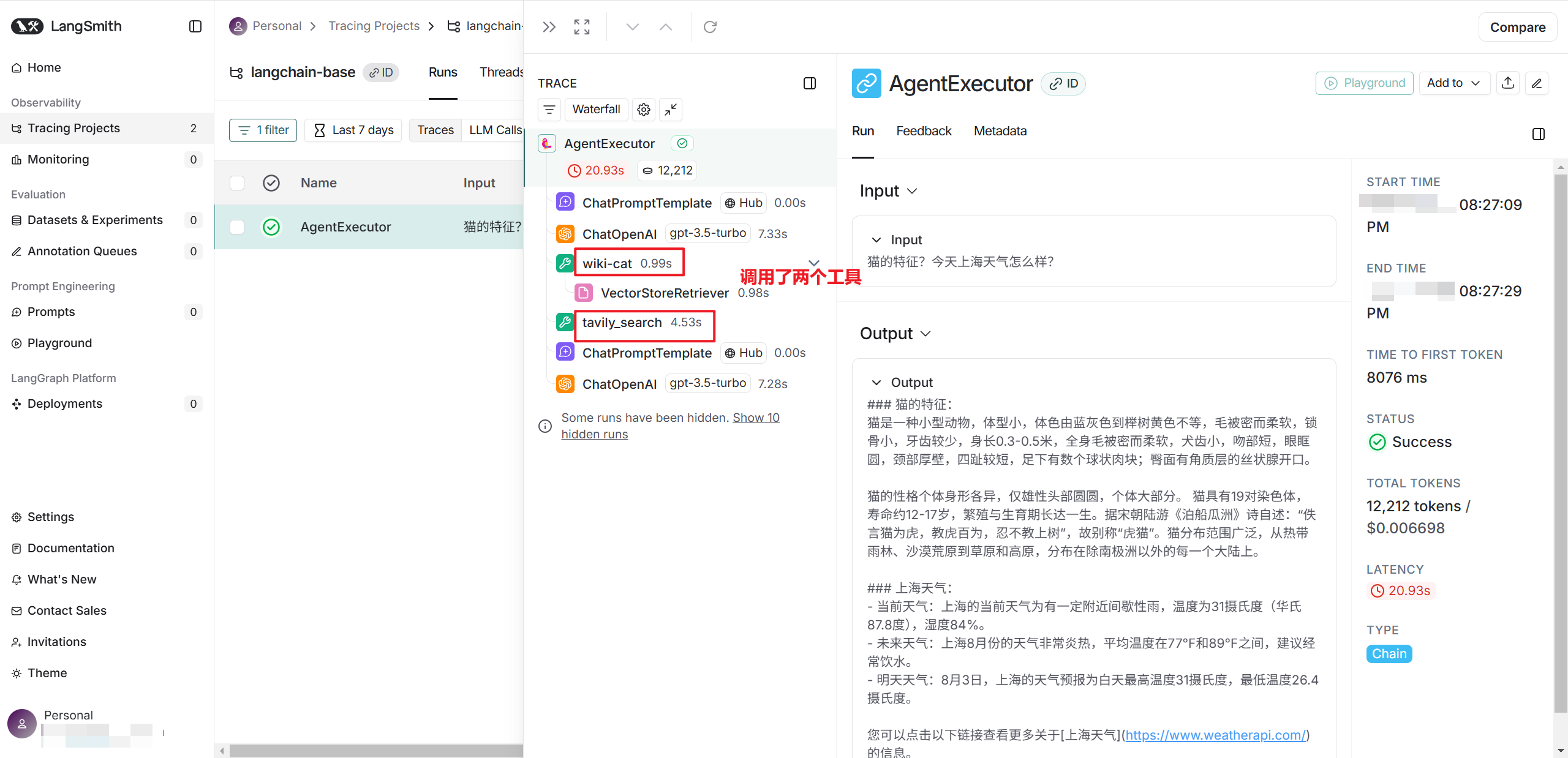The width and height of the screenshot is (1568, 758).
Task: Click the fullscreen expand trace icon
Action: tap(581, 27)
